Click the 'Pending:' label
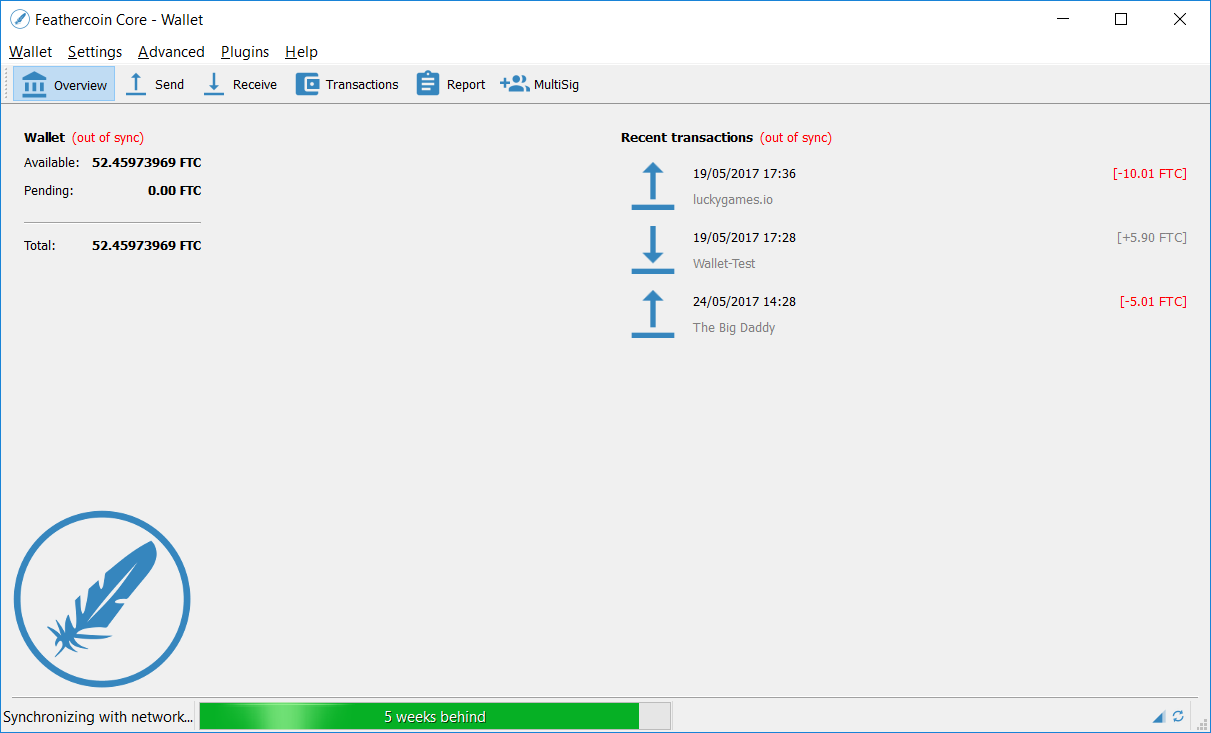Viewport: 1211px width, 733px height. [49, 191]
